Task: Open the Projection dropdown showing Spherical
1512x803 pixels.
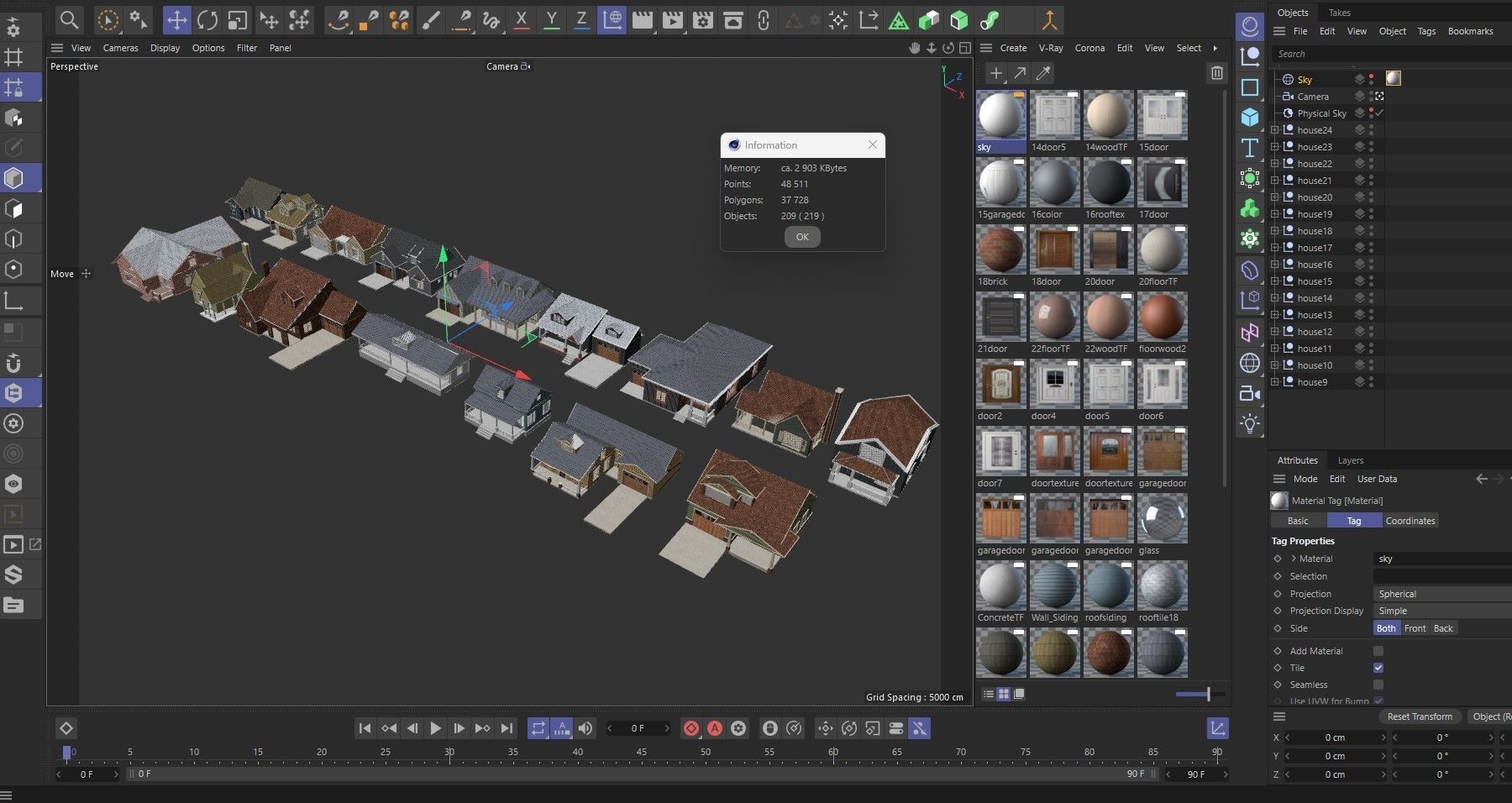Action: [x=1442, y=594]
